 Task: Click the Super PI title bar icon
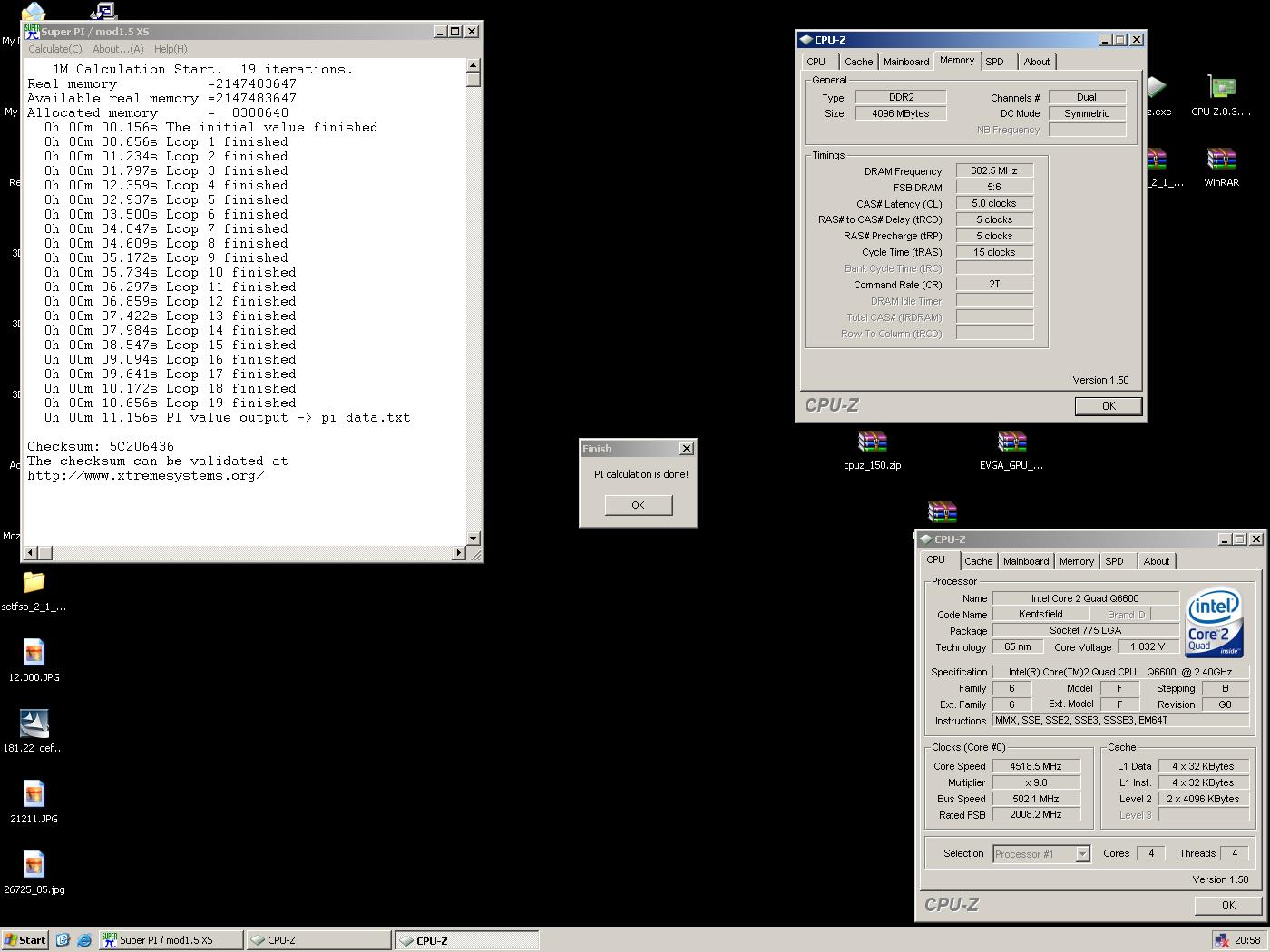(32, 31)
